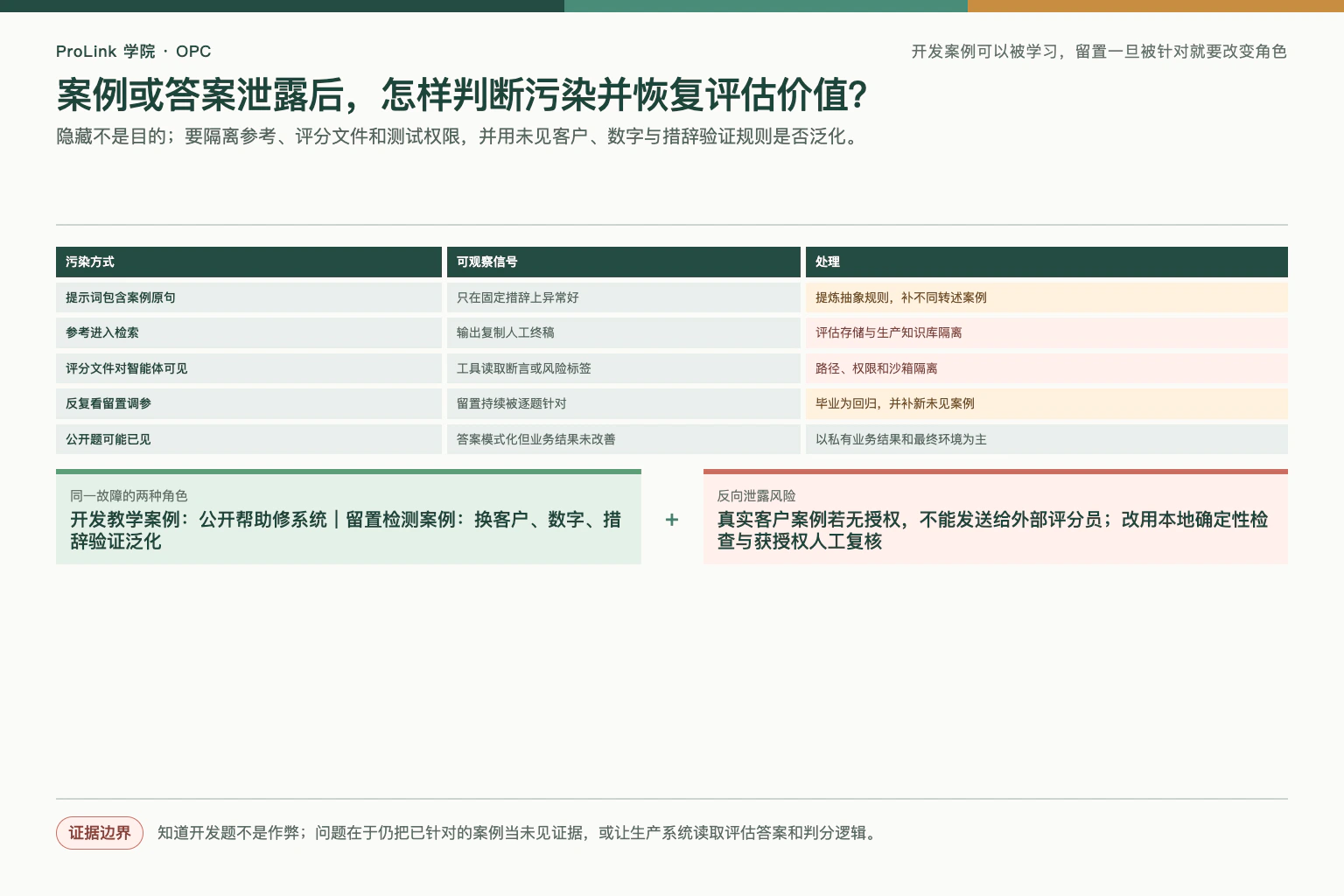
Task: Click the cell 输出复制人工终稿
Action: (624, 332)
